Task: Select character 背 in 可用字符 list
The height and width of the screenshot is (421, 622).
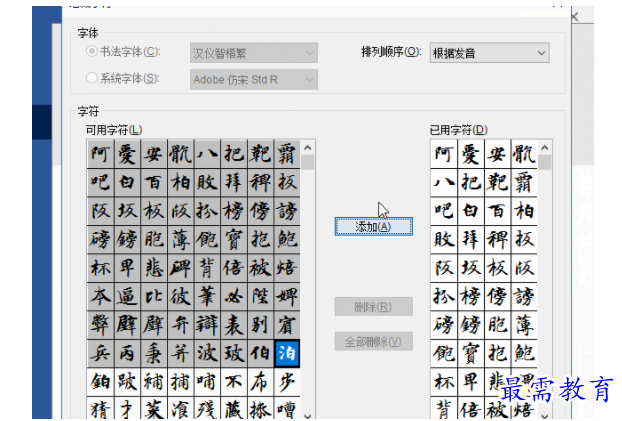Action: tap(207, 268)
